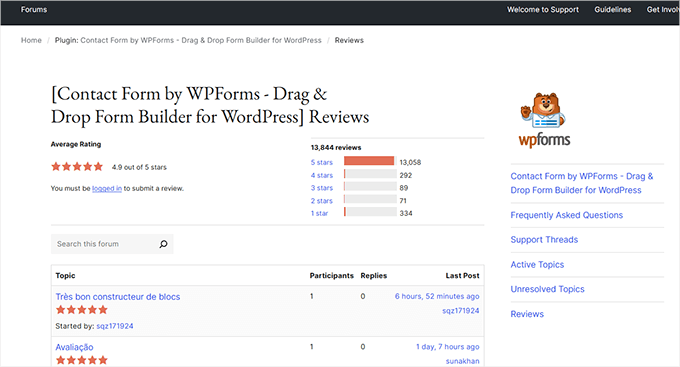
Task: Filter reviews by 2 stars
Action: (322, 201)
